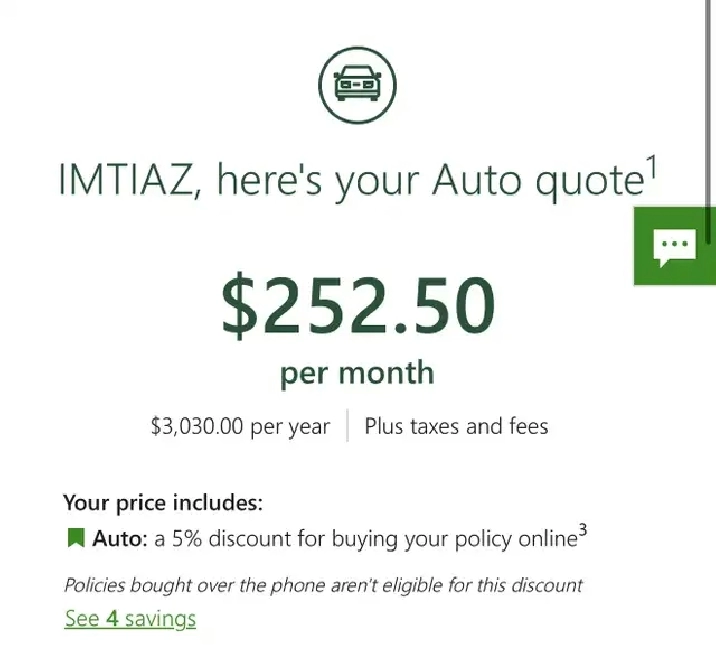Select the "per month" label
The image size is (716, 672).
tap(357, 373)
